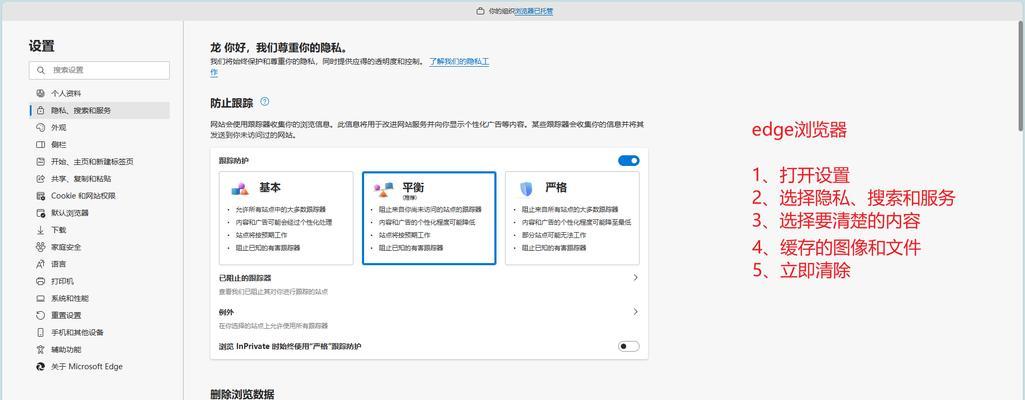Click the 浏览器已托管 link in banner
1025x400 pixels.
pos(534,11)
